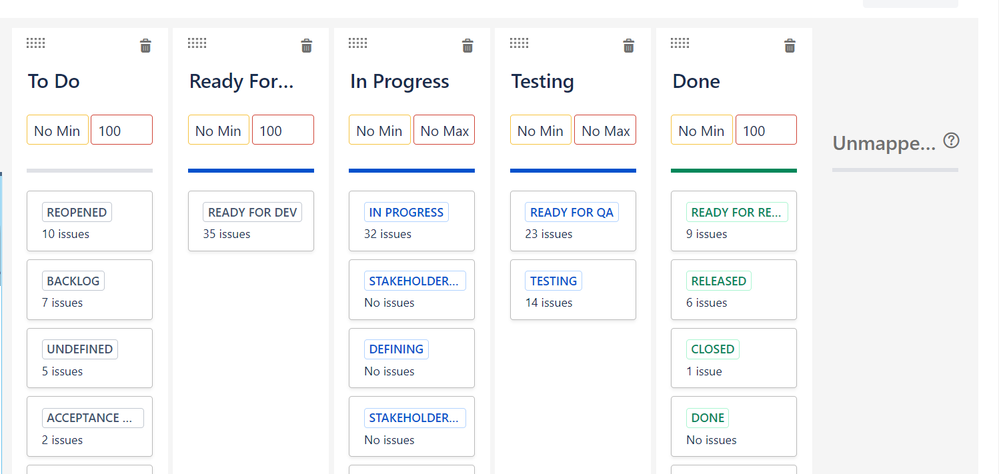999x474 pixels.
Task: Select the DEFINING status card
Action: click(412, 358)
